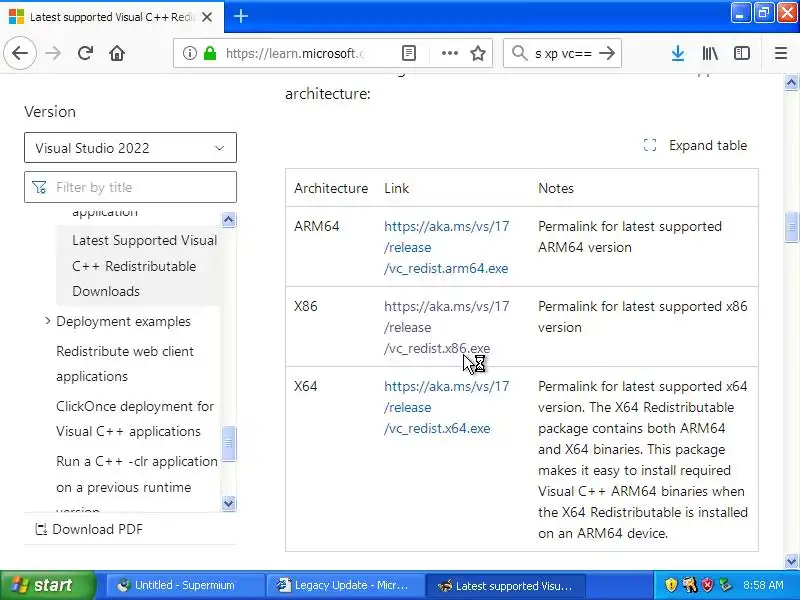The width and height of the screenshot is (800, 600).
Task: Select the Latest supported Visual C++ browser tab
Action: (x=111, y=17)
